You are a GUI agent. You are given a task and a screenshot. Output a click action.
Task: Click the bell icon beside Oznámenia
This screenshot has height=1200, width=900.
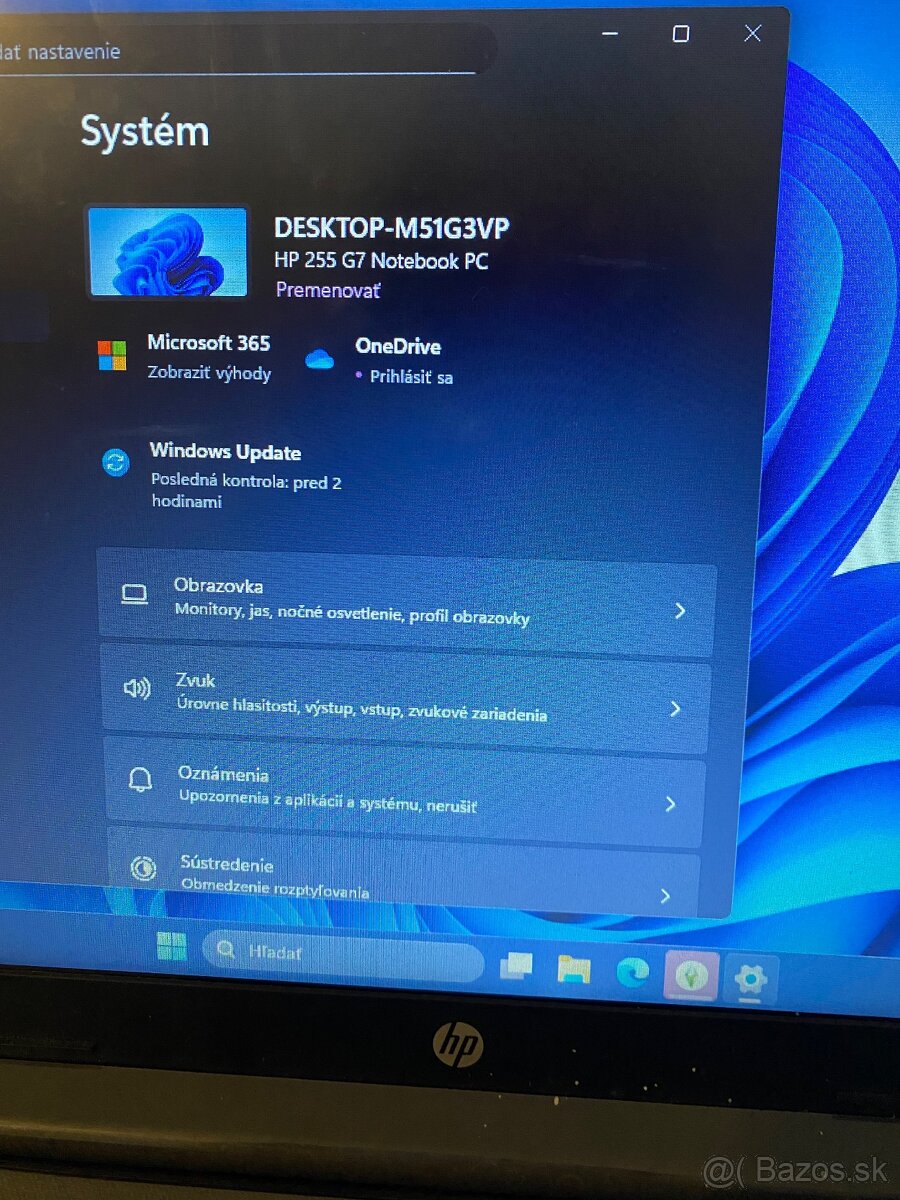(140, 780)
